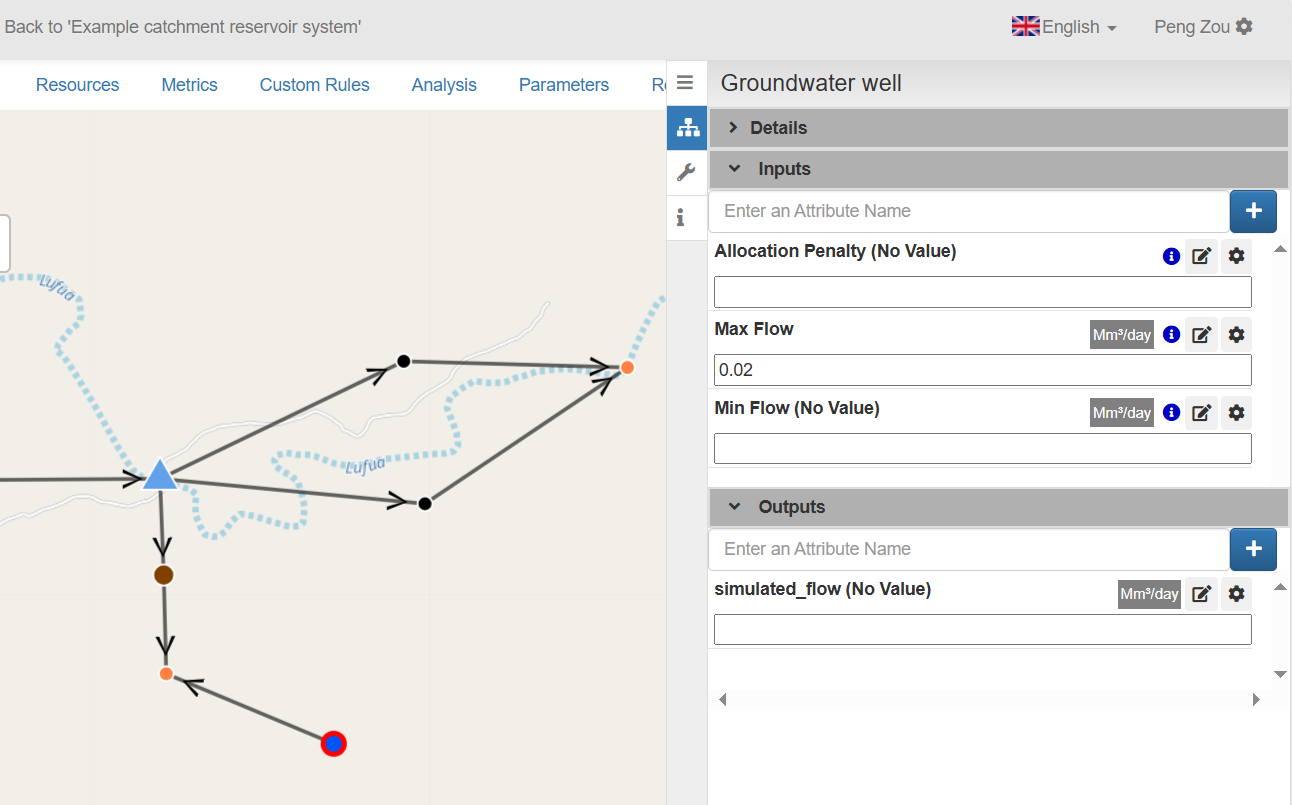Image resolution: width=1292 pixels, height=805 pixels.
Task: Open the Custom Rules tab
Action: click(314, 85)
